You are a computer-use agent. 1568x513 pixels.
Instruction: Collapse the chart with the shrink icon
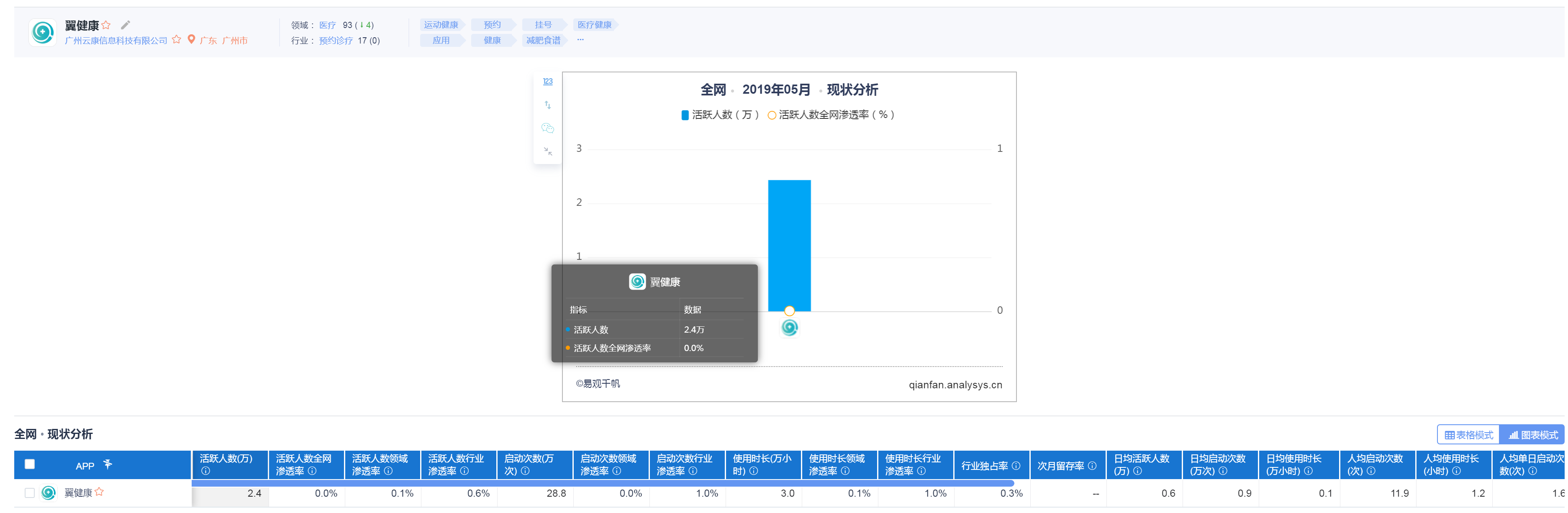point(548,151)
